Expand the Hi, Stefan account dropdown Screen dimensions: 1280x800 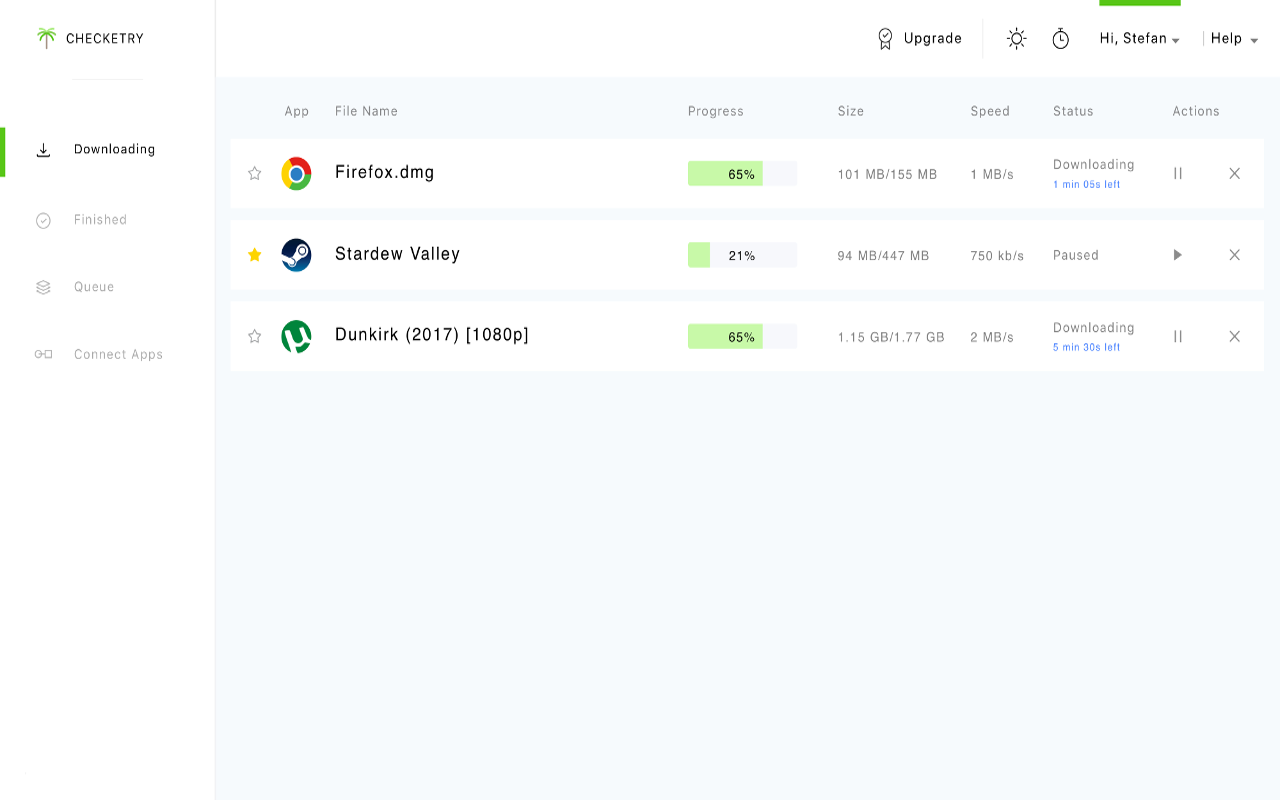1139,39
